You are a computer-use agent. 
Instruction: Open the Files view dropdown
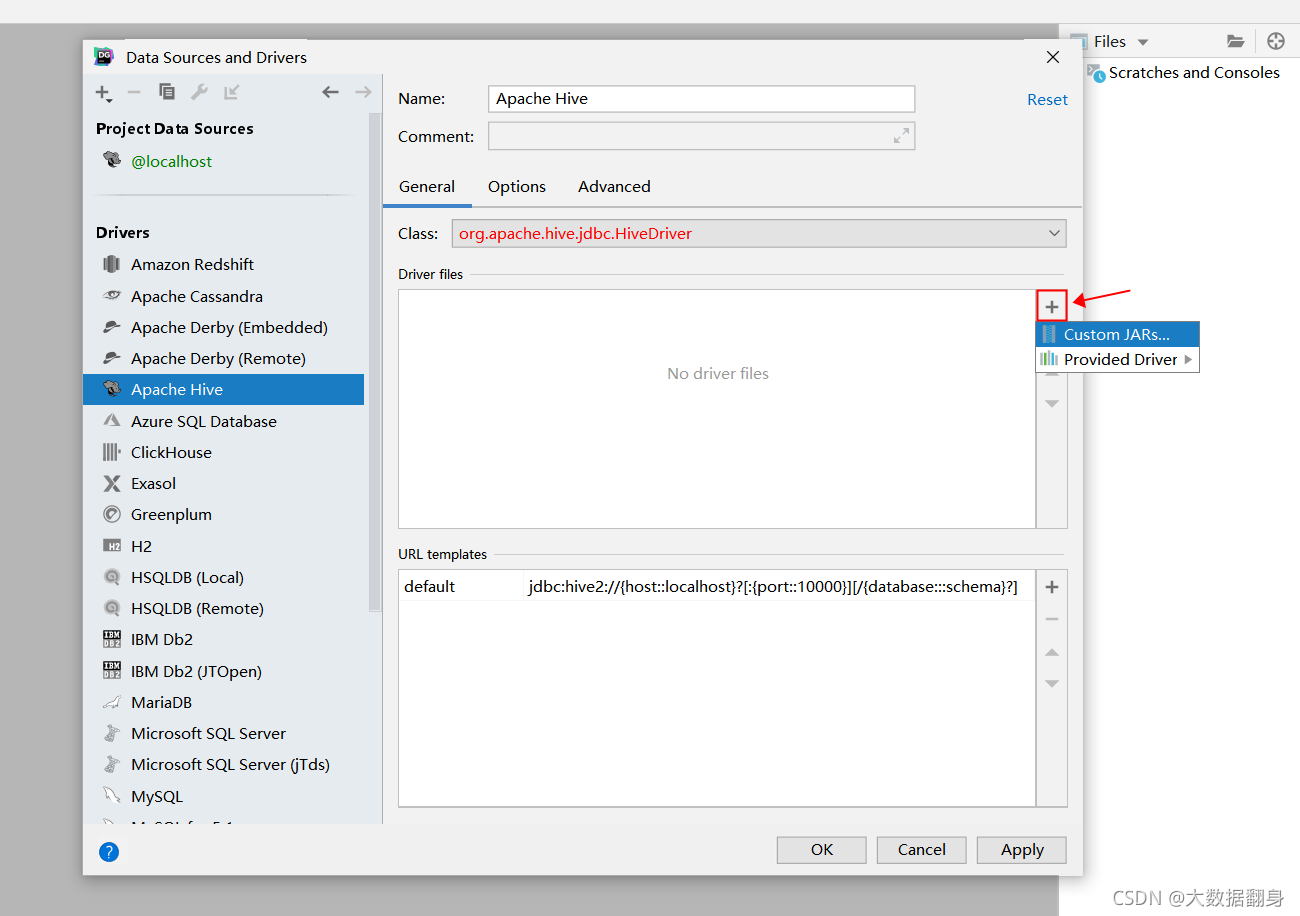point(1143,42)
